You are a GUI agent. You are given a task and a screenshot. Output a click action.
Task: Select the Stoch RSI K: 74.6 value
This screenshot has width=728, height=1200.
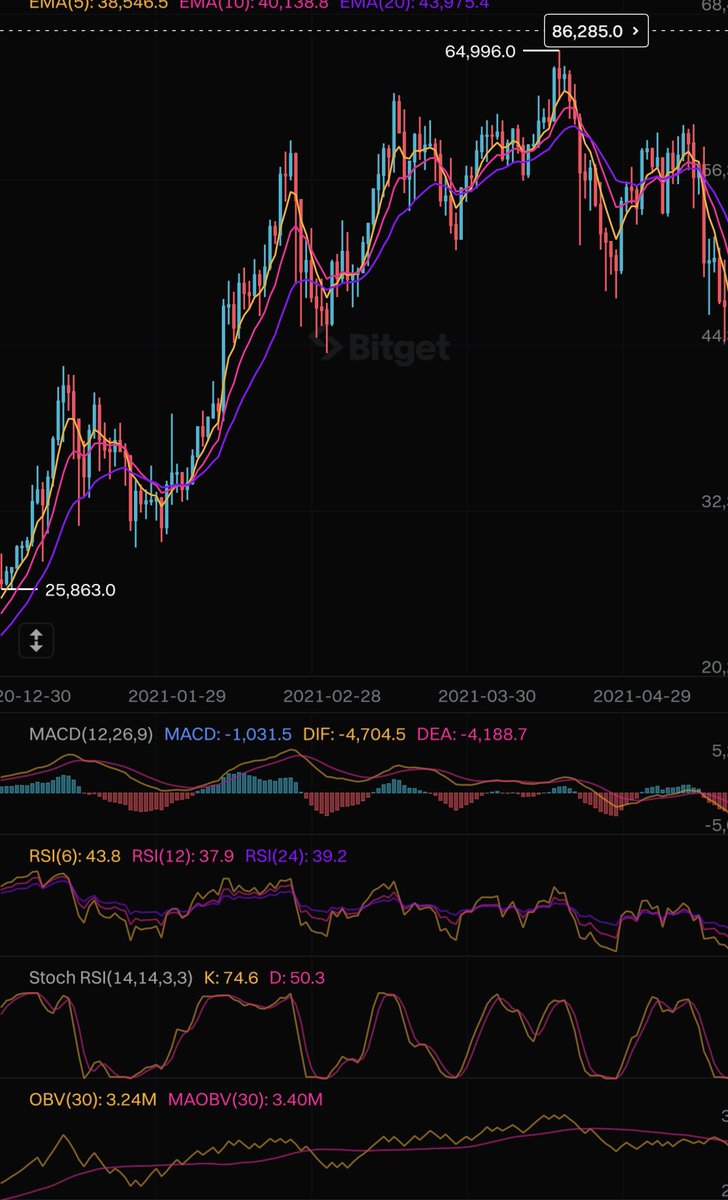point(229,977)
